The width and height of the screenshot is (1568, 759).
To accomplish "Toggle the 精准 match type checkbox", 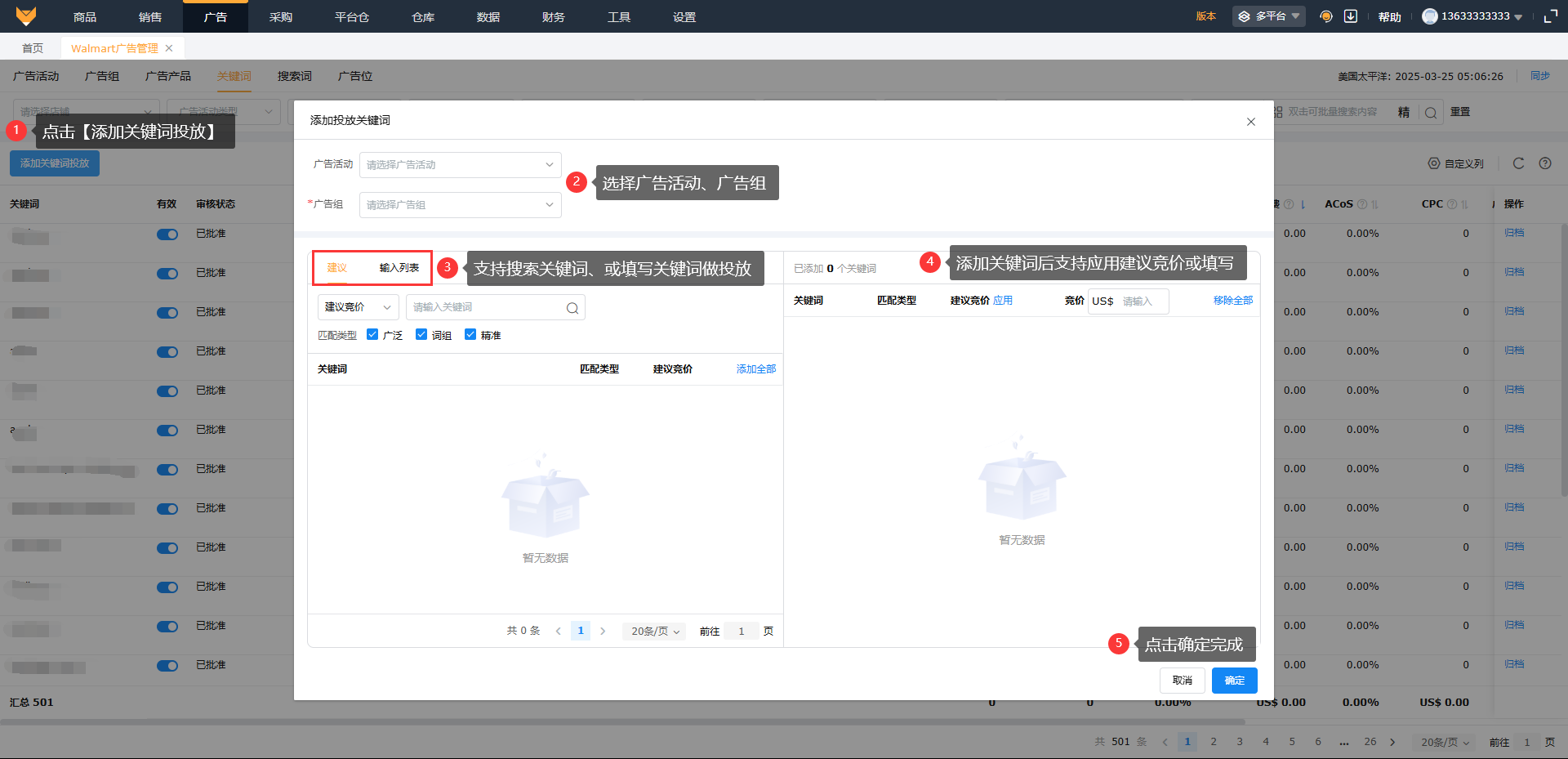I will point(470,334).
